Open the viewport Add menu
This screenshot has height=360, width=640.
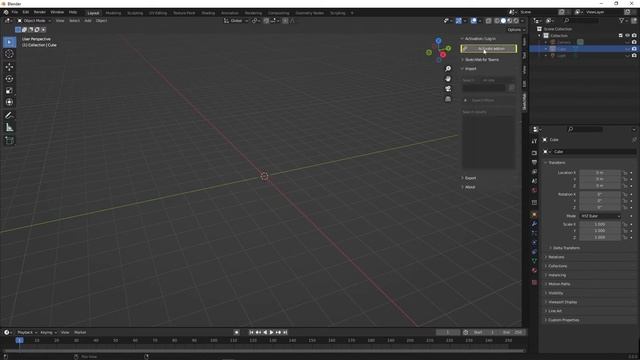[88, 21]
